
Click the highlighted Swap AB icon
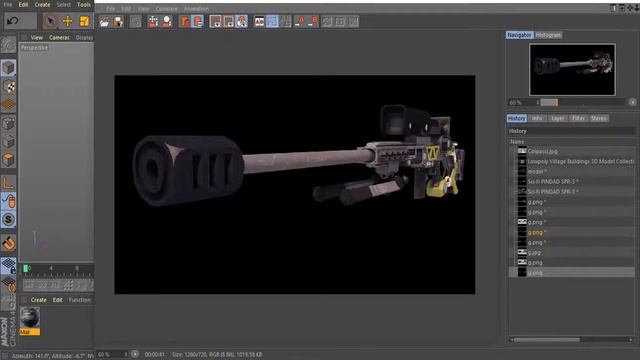(x=272, y=22)
